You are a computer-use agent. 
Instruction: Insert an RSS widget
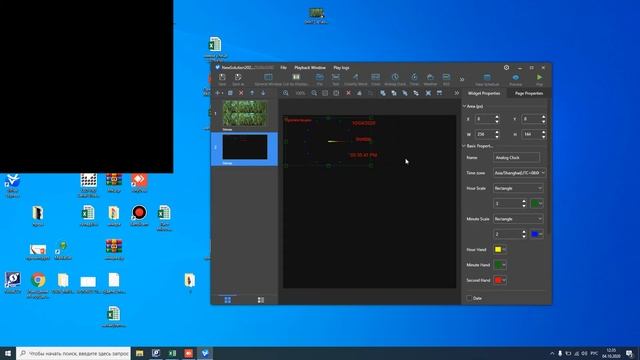tap(446, 79)
